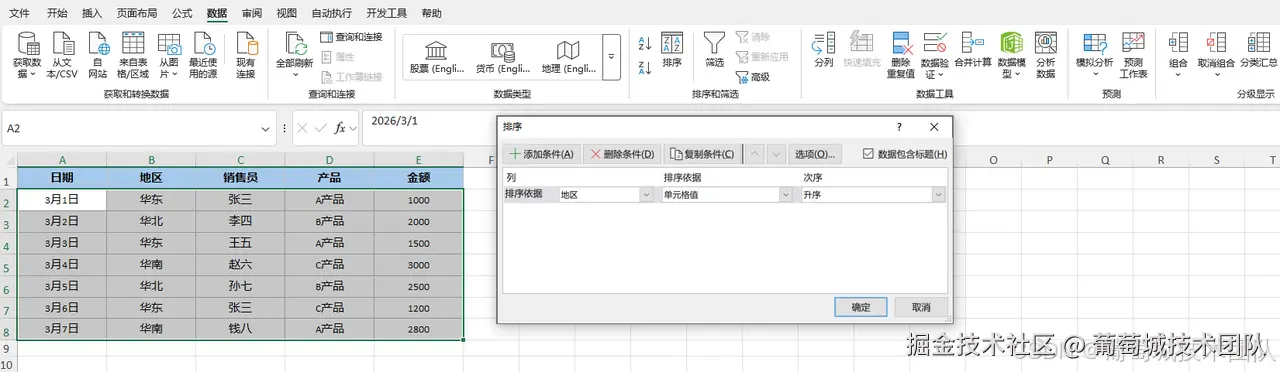
Task: Open the 公式 ribbon tab
Action: point(182,13)
